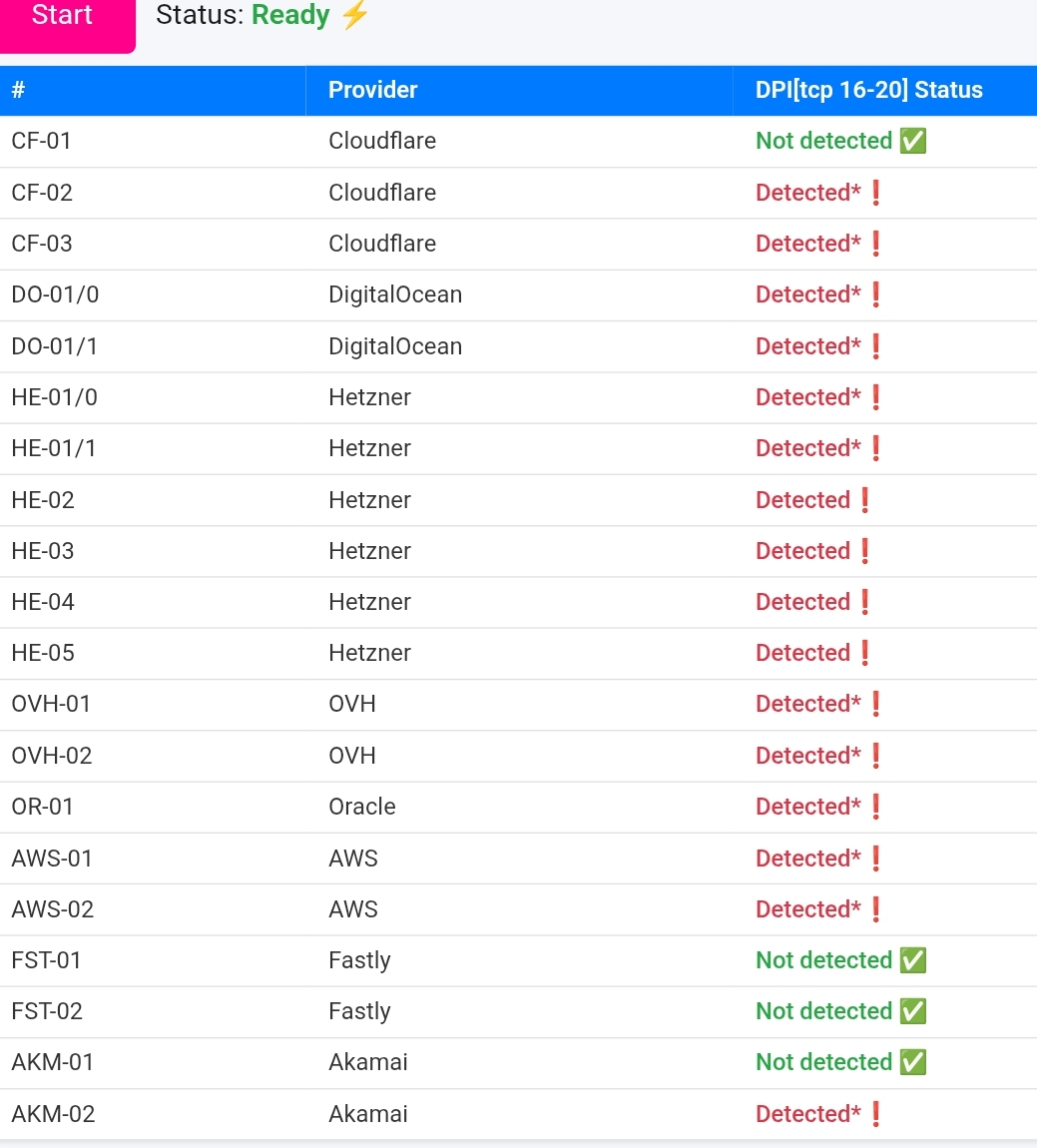Click the Detected status text for HE-03

(x=802, y=551)
